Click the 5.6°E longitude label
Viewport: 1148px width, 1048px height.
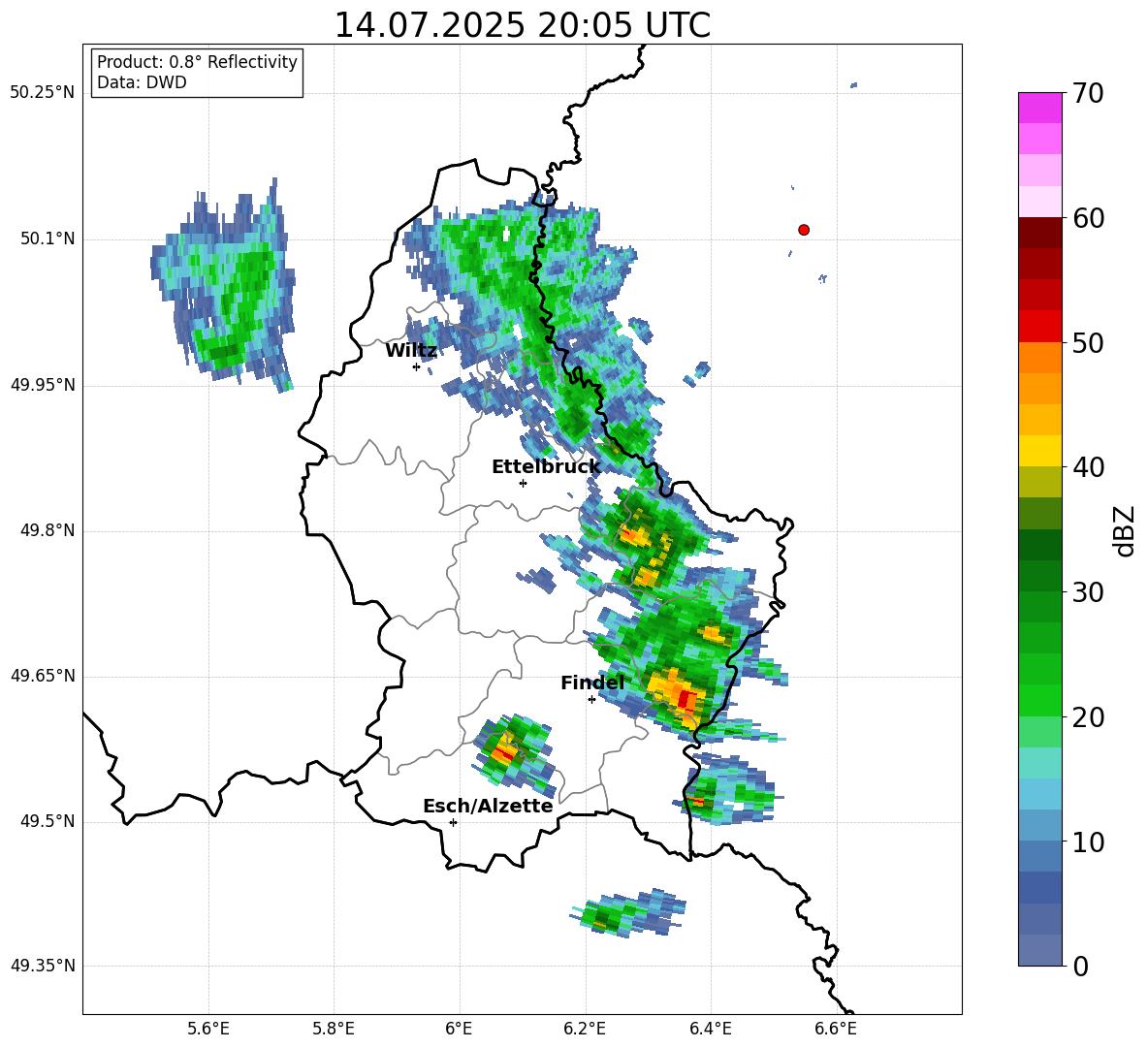click(x=208, y=1029)
